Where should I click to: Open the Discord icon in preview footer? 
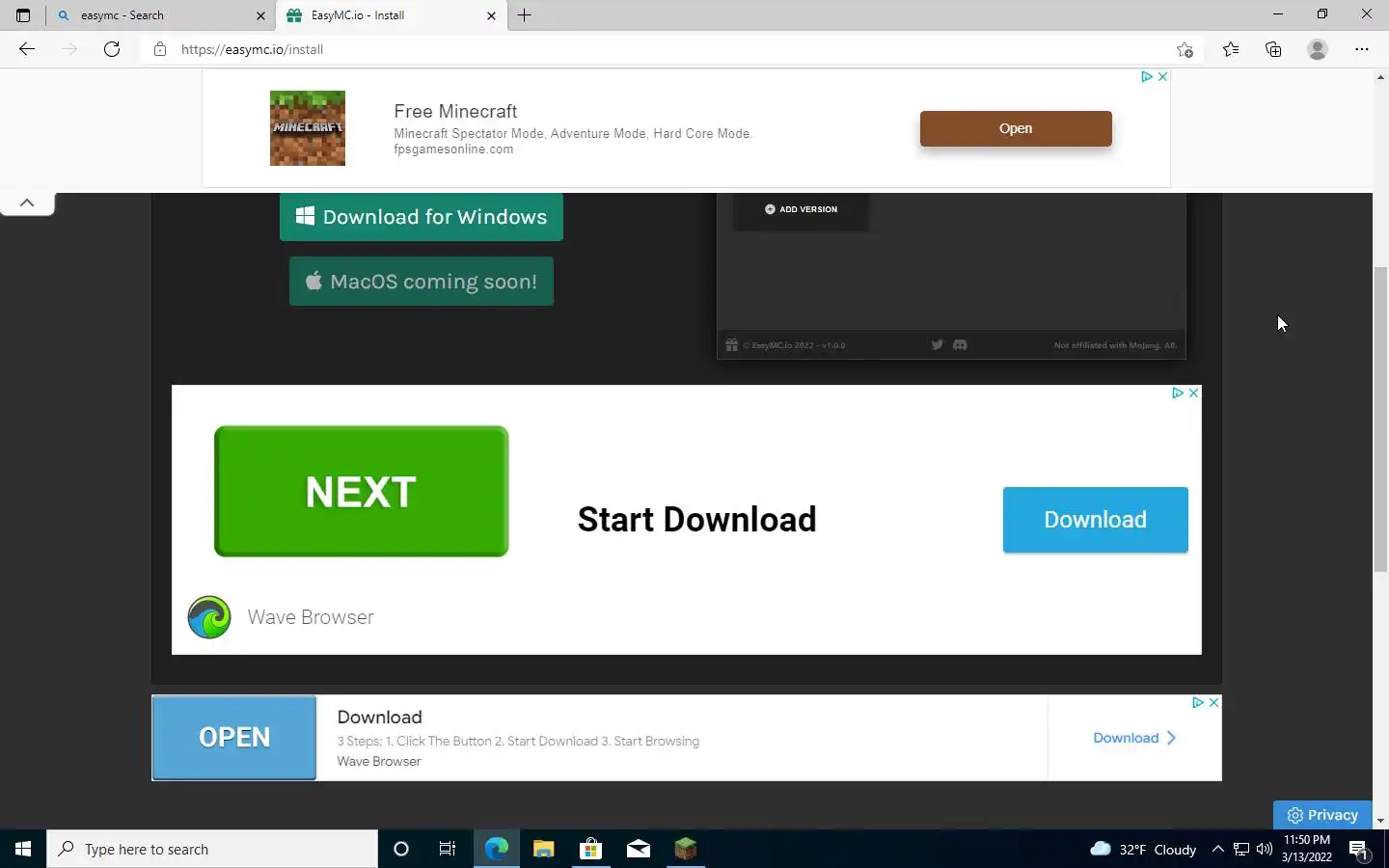(960, 344)
